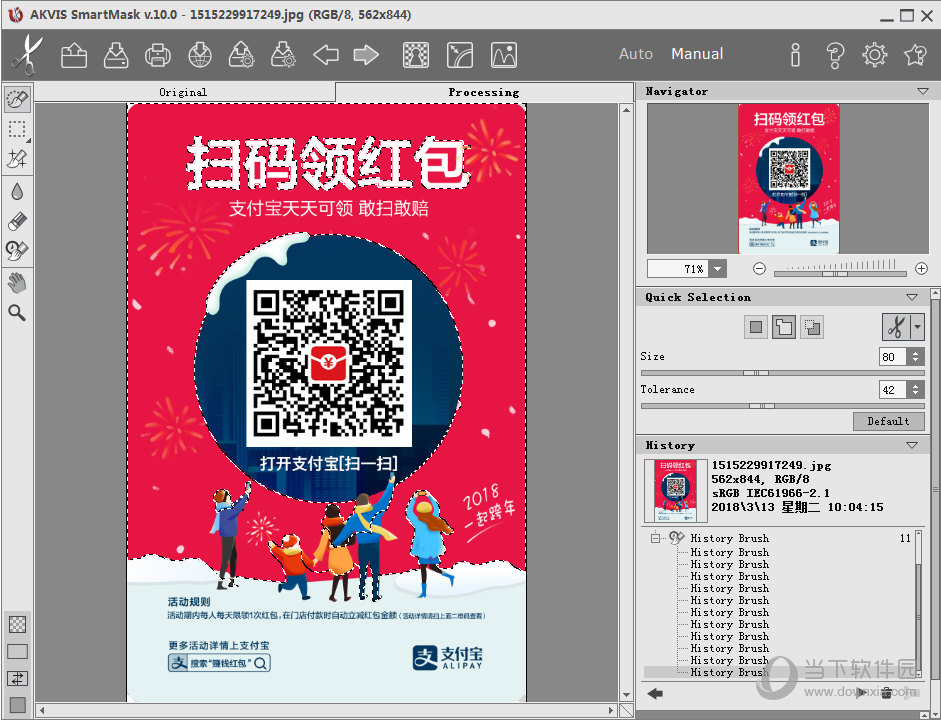The width and height of the screenshot is (941, 721).
Task: Collapse the History panel triangle
Action: (912, 445)
